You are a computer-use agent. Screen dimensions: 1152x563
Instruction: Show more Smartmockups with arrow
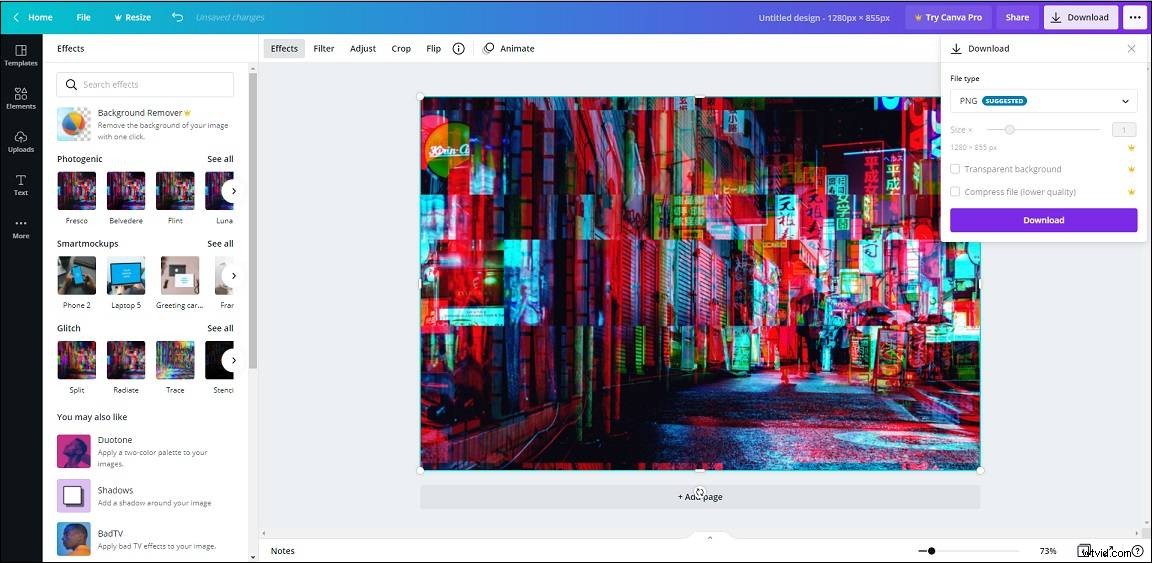point(233,276)
